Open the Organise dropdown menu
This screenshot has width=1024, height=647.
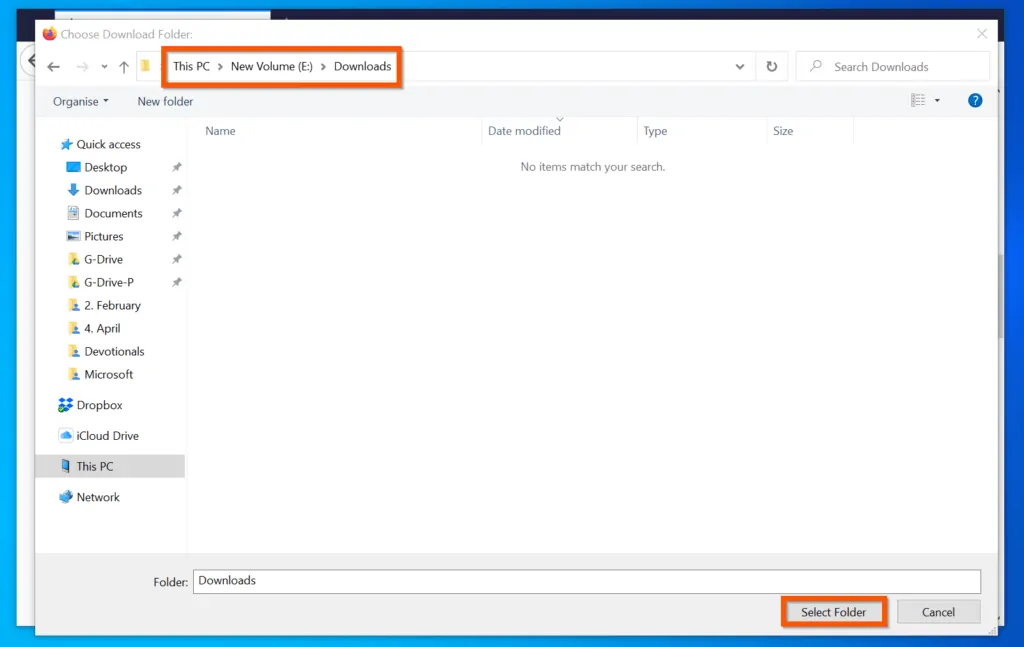click(78, 100)
